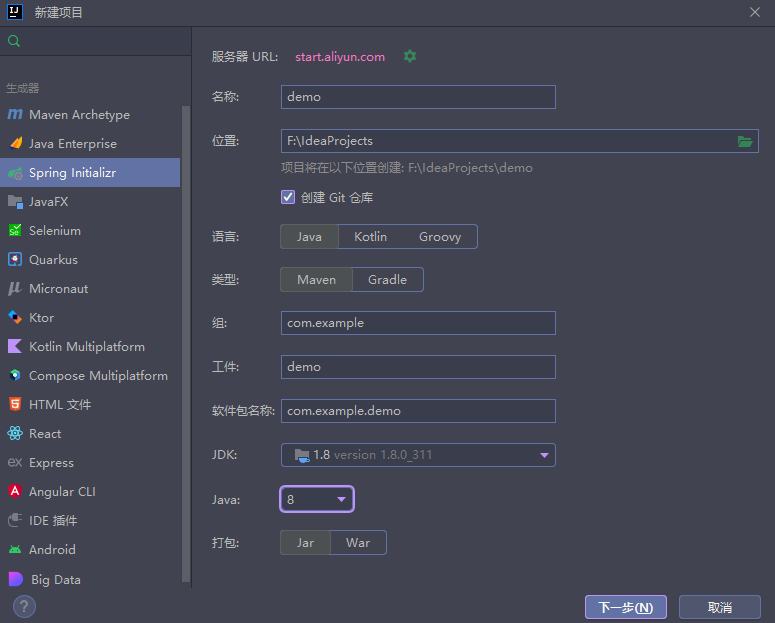Select Maven Archetype generator

[90, 115]
